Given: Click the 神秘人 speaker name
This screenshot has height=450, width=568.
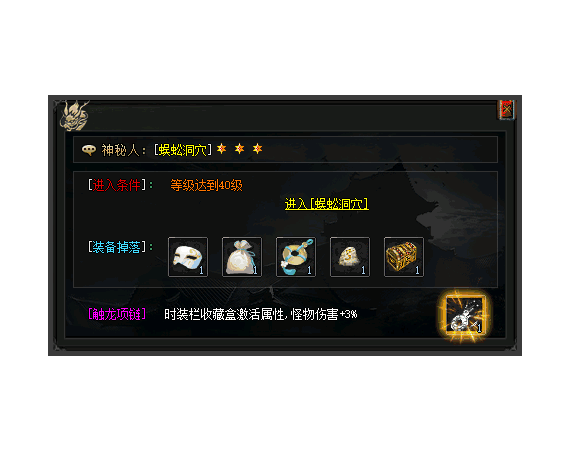Looking at the screenshot, I should 120,150.
